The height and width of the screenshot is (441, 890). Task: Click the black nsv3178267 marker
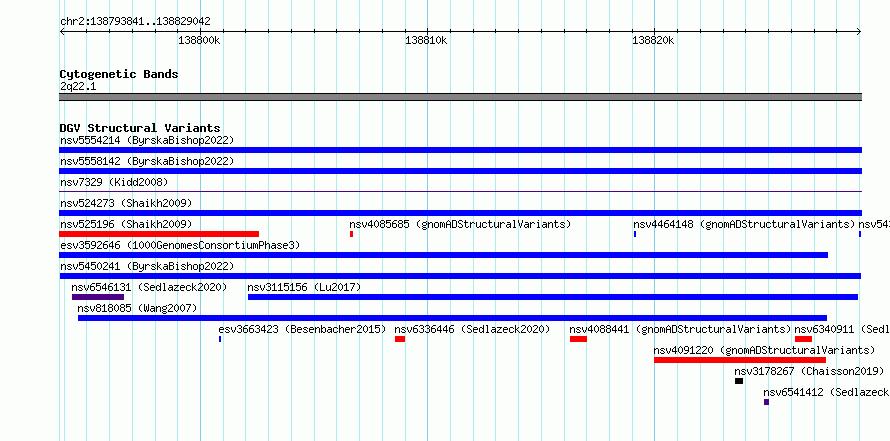click(739, 381)
